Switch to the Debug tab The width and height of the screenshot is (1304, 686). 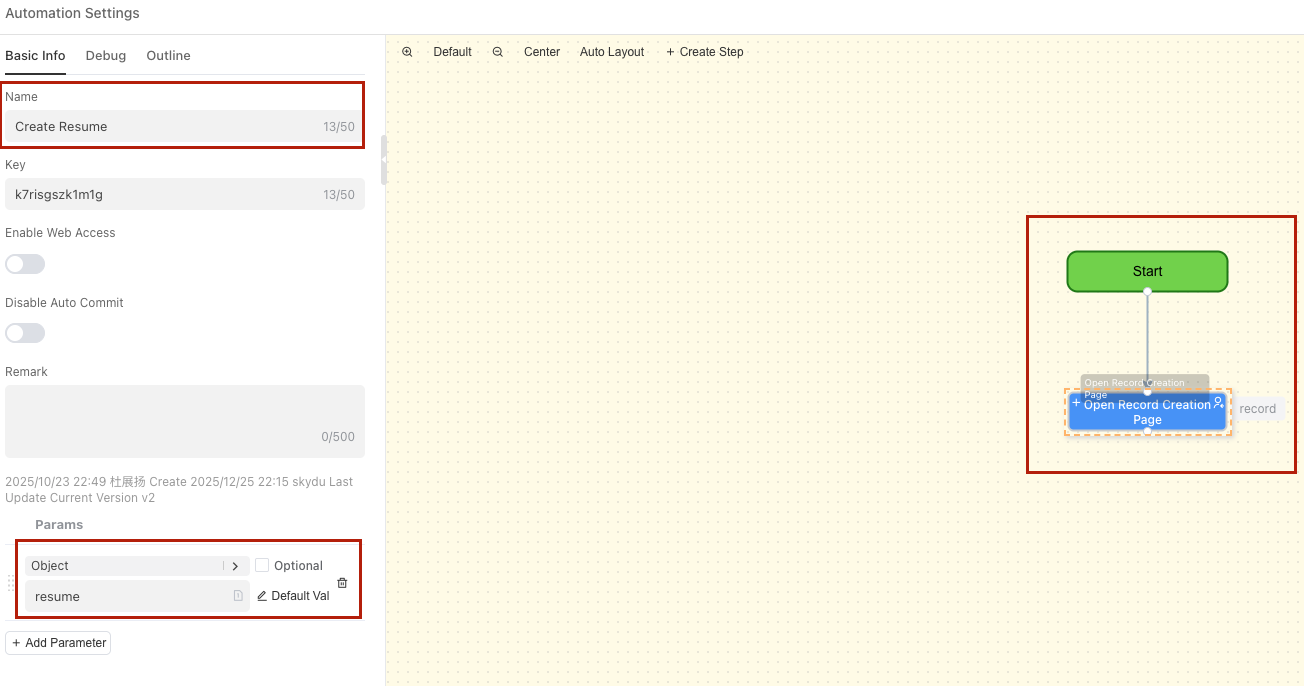(x=106, y=56)
